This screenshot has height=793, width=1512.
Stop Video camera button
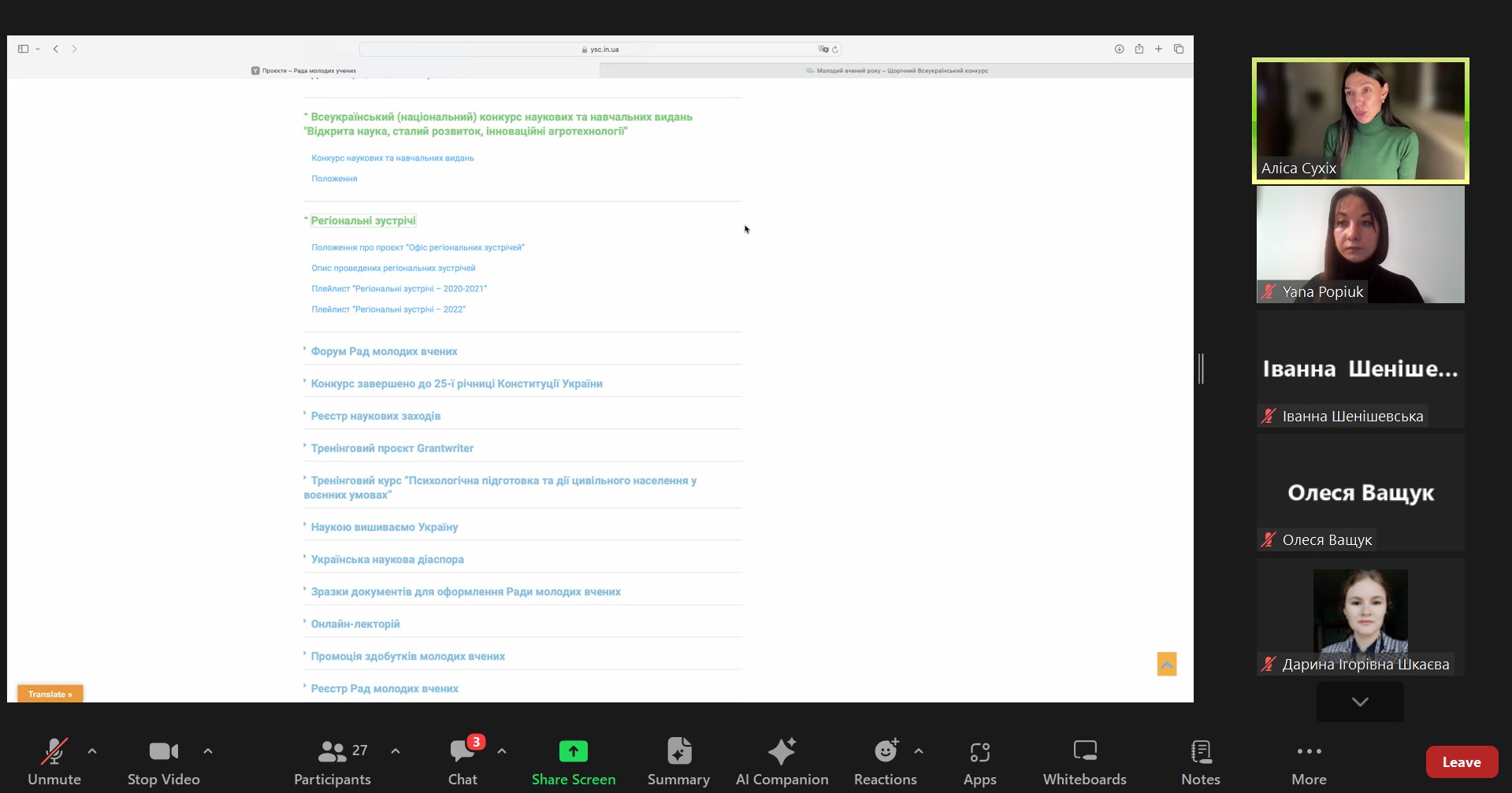coord(164,762)
